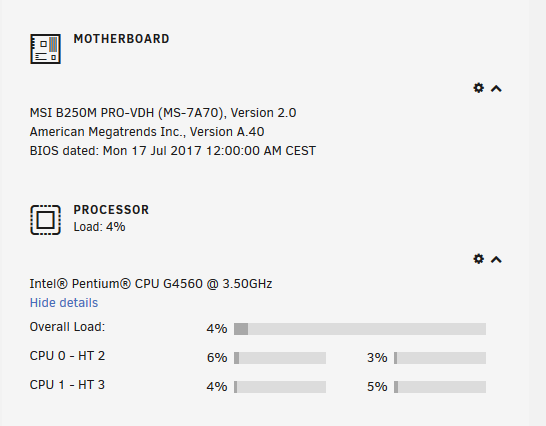546x426 pixels.
Task: Click the processor chip icon
Action: (x=45, y=220)
